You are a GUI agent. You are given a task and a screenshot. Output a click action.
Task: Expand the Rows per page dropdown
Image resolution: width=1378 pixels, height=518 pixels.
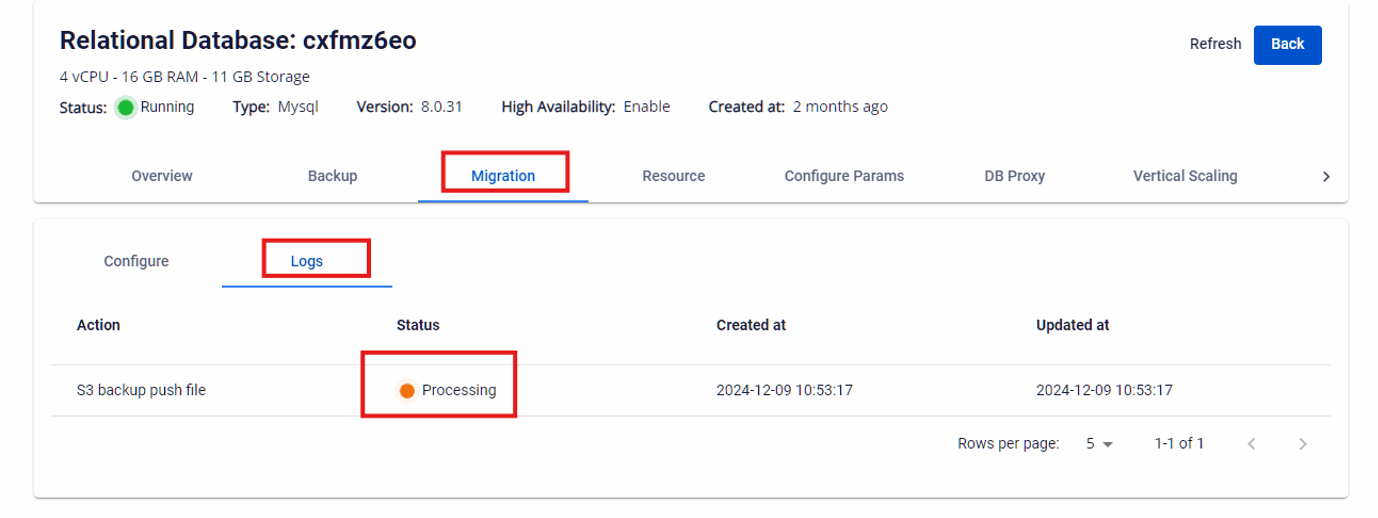pyautogui.click(x=1099, y=444)
